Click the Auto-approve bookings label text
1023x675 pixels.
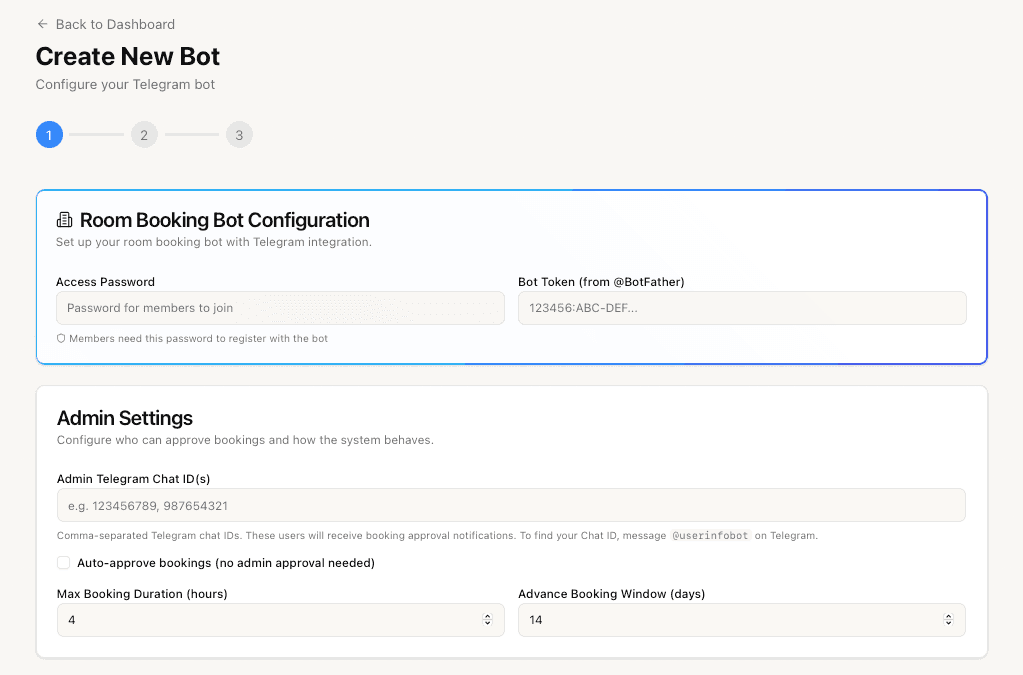coord(226,563)
